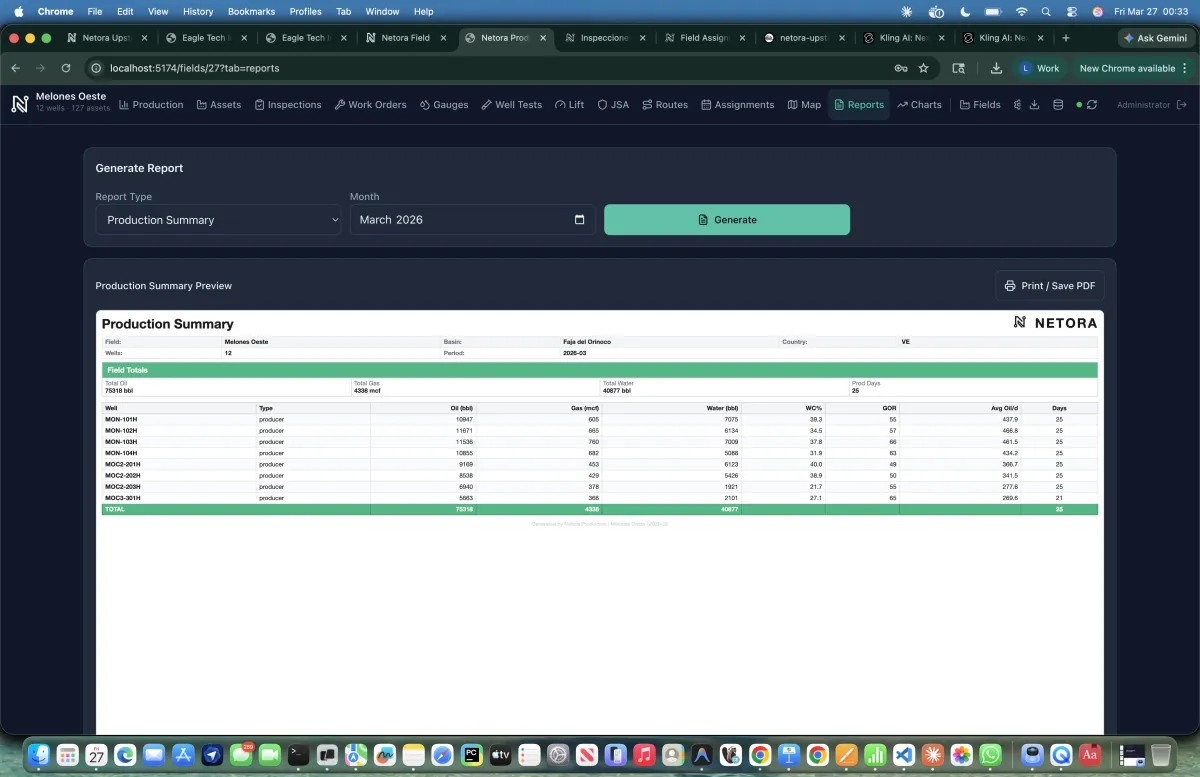Image resolution: width=1200 pixels, height=777 pixels.
Task: Open the database icon in the app navbar
Action: pos(1058,105)
